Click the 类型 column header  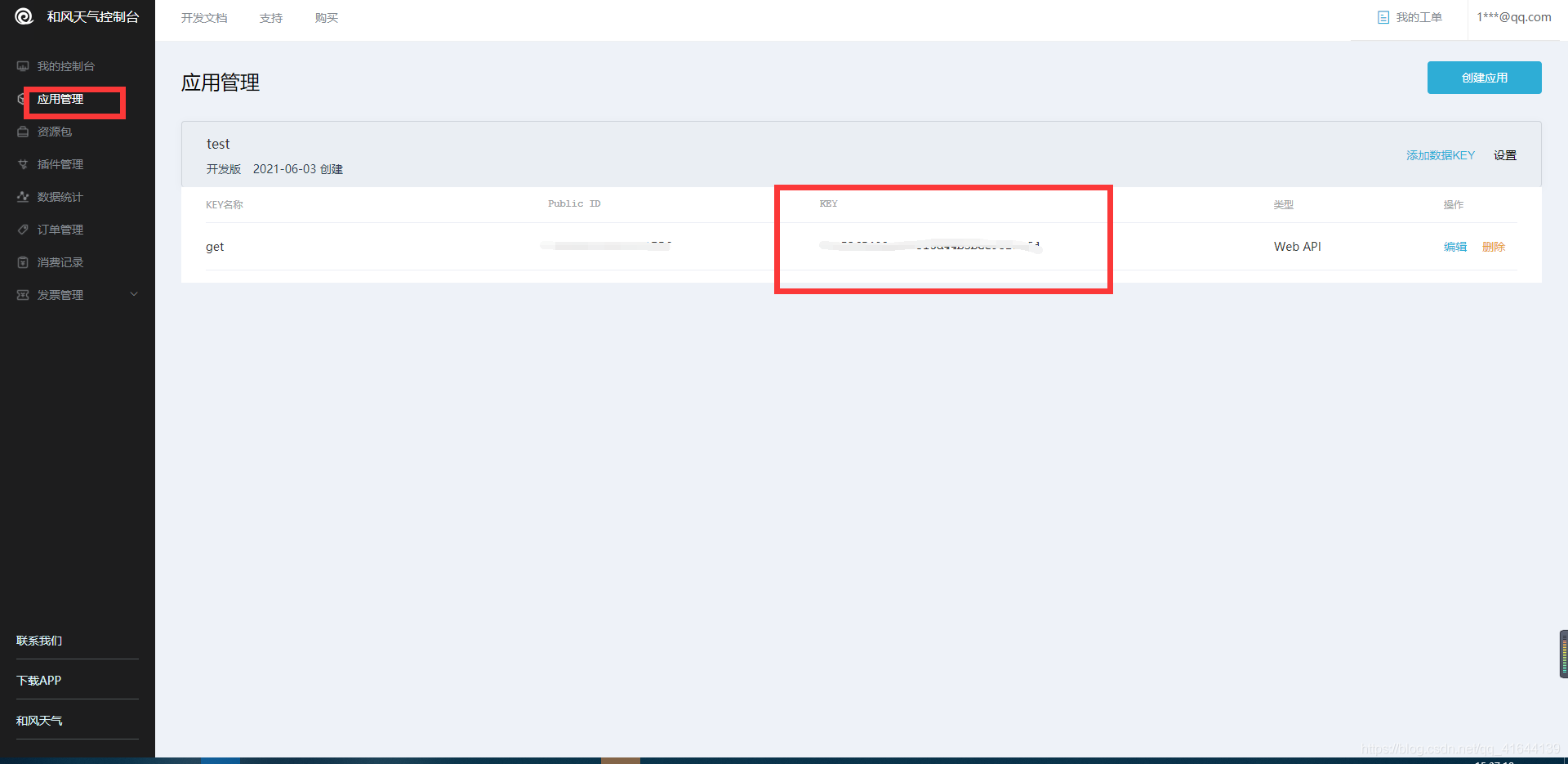point(1283,205)
